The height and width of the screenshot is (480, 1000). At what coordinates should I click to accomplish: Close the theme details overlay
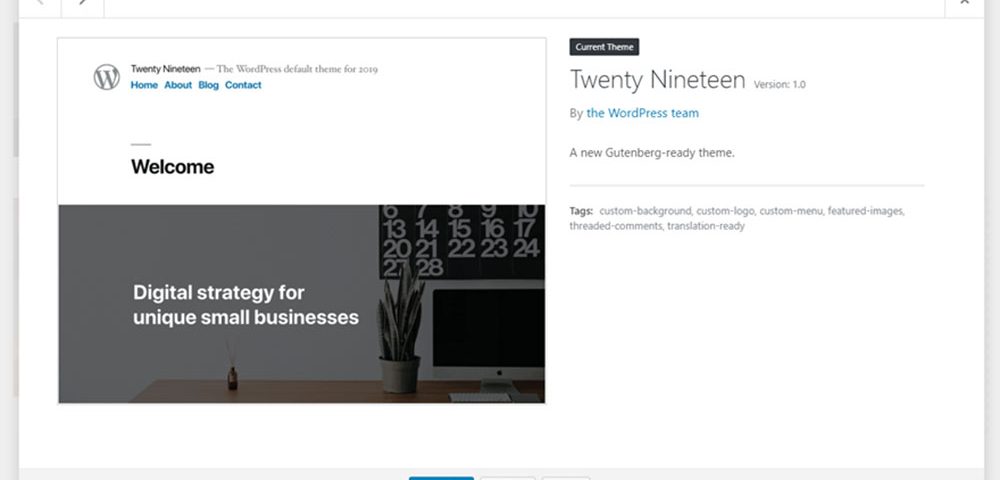pyautogui.click(x=964, y=4)
